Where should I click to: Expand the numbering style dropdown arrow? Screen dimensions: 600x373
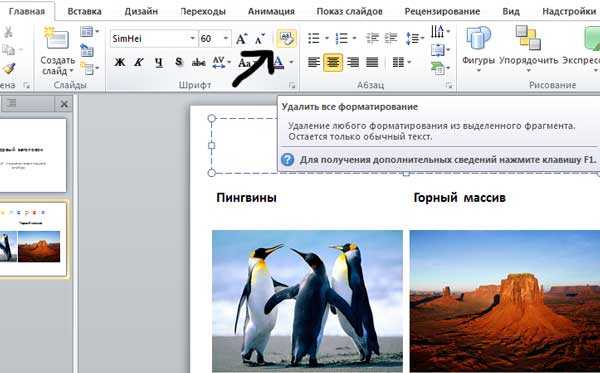(x=354, y=38)
